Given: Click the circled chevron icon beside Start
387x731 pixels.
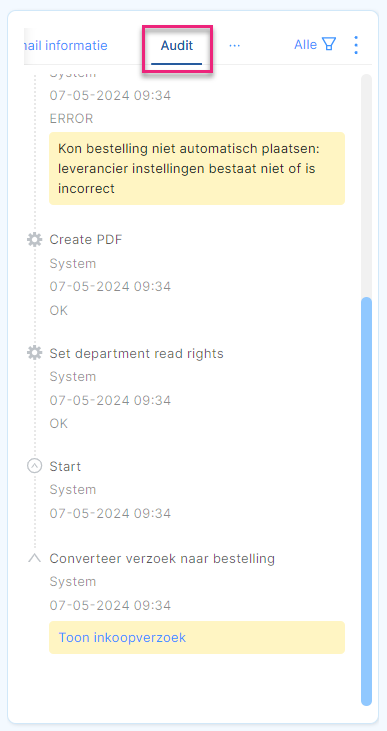Looking at the screenshot, I should (x=35, y=466).
